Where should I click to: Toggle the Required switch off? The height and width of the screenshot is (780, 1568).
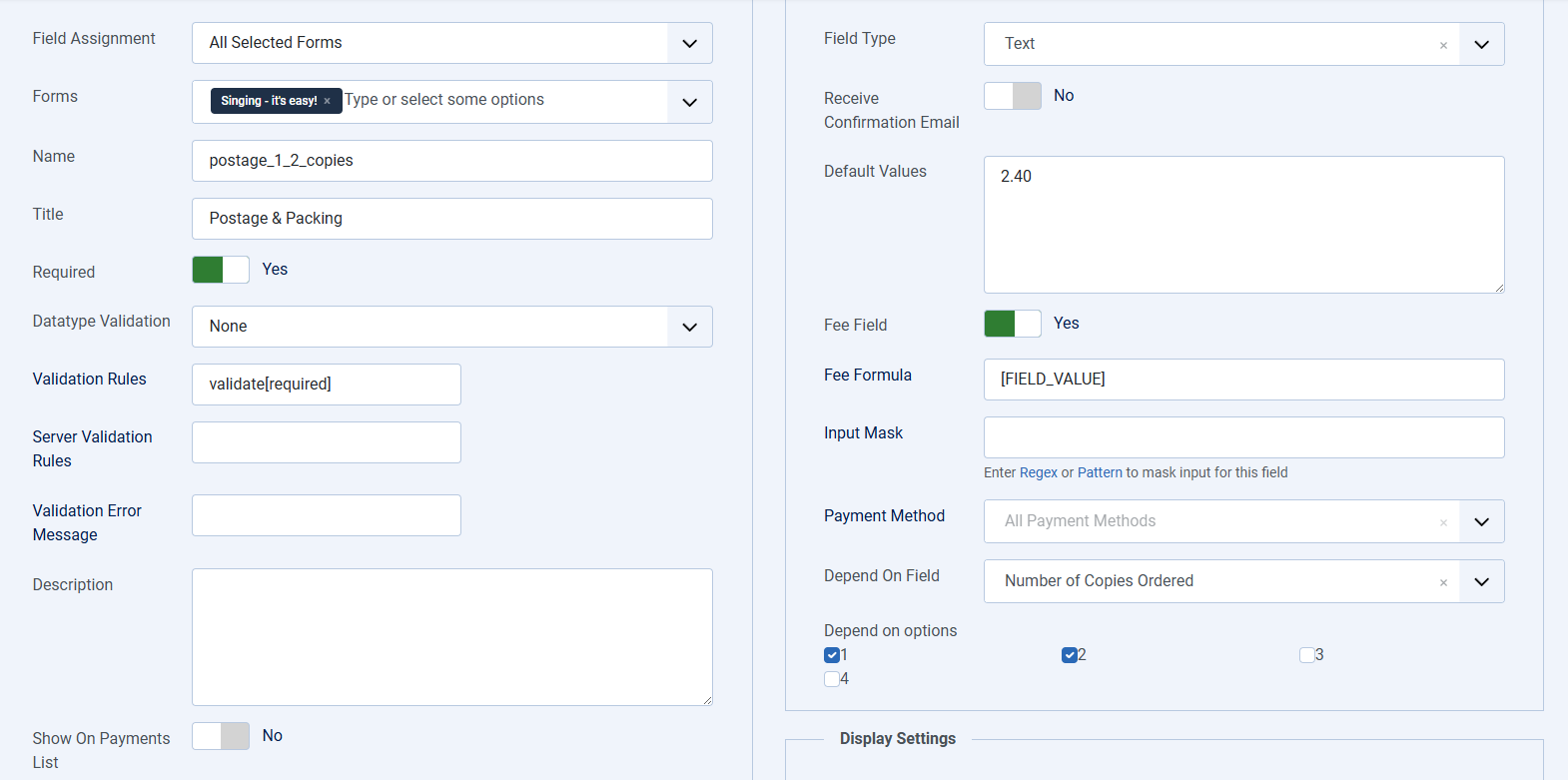(221, 270)
